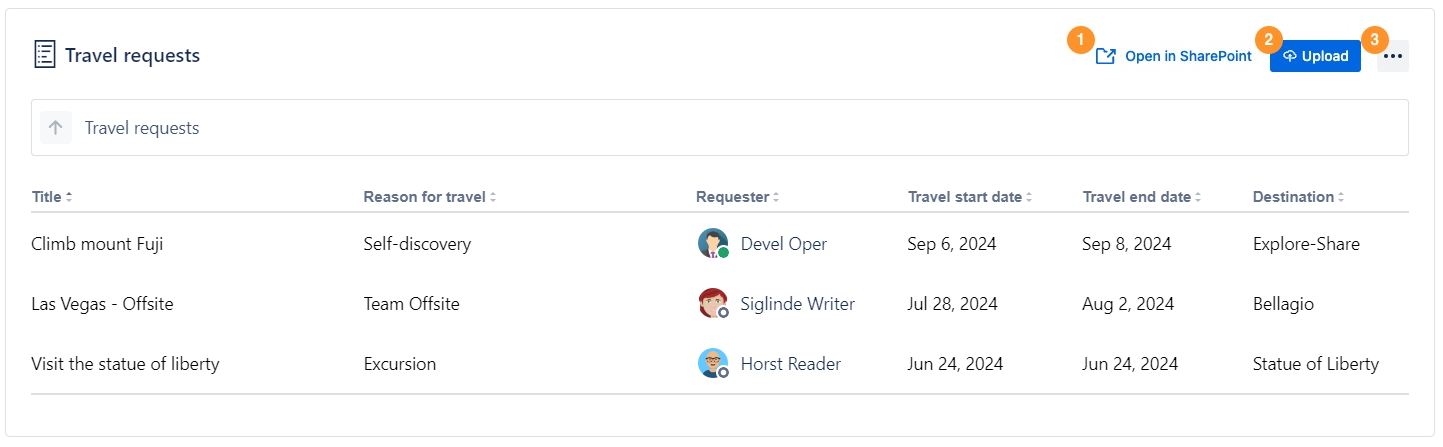Viewport: 1443px width, 447px height.
Task: Click the Upload button
Action: (x=1315, y=57)
